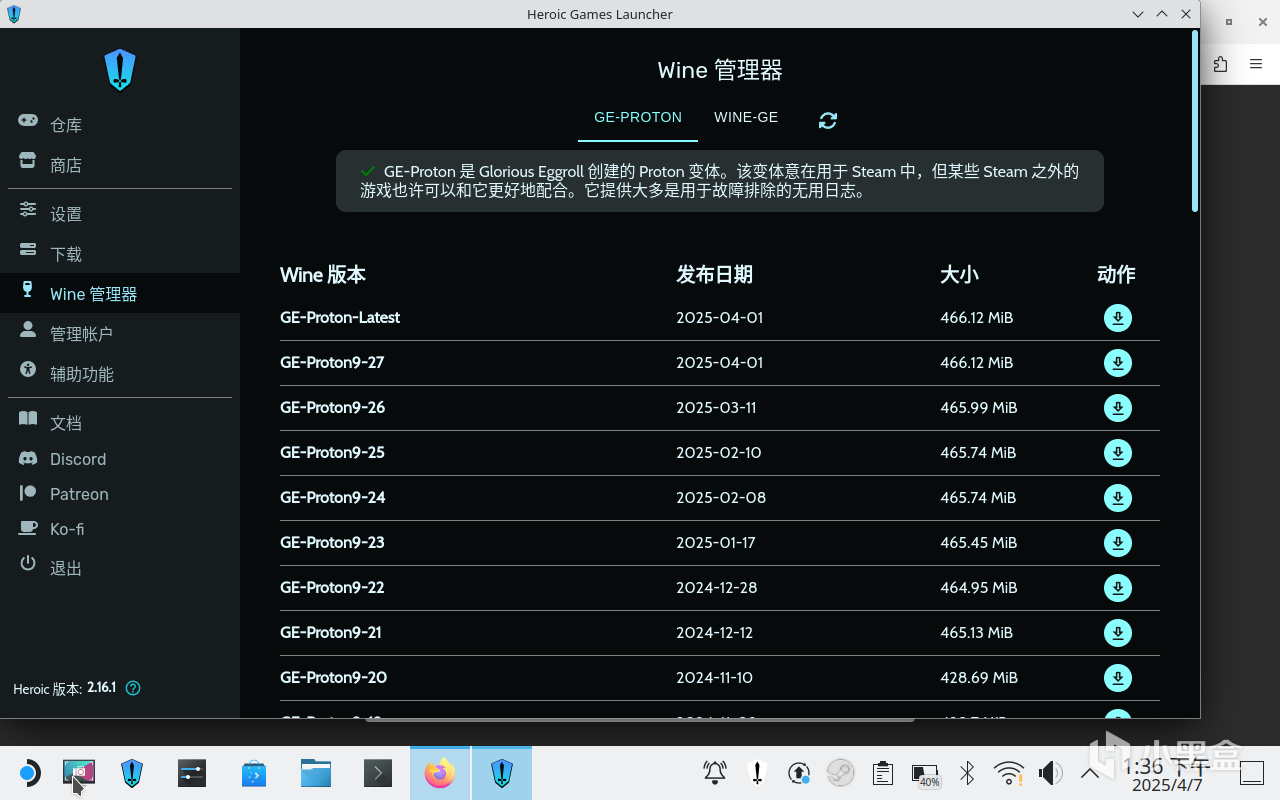Download GE-Proton9-21
This screenshot has width=1280, height=800.
1118,633
